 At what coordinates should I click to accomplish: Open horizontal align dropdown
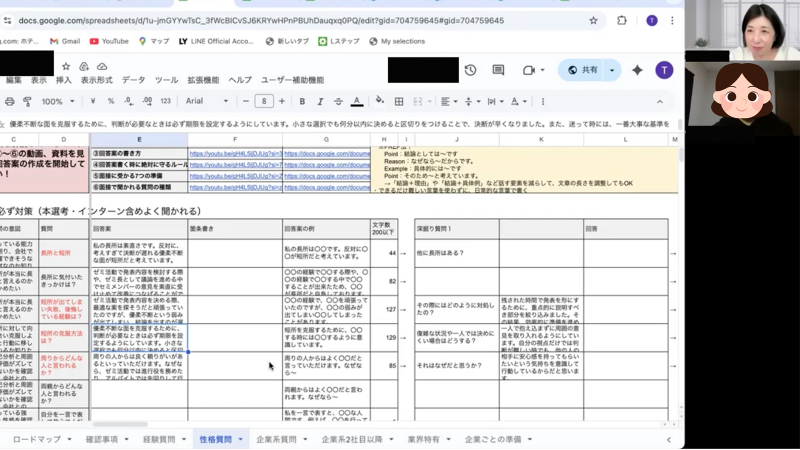(x=449, y=102)
